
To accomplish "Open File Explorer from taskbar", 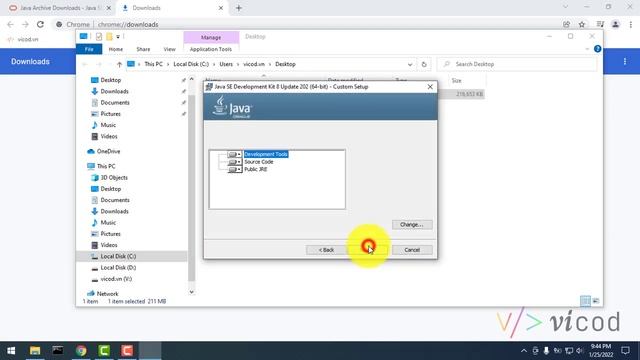I will point(35,351).
